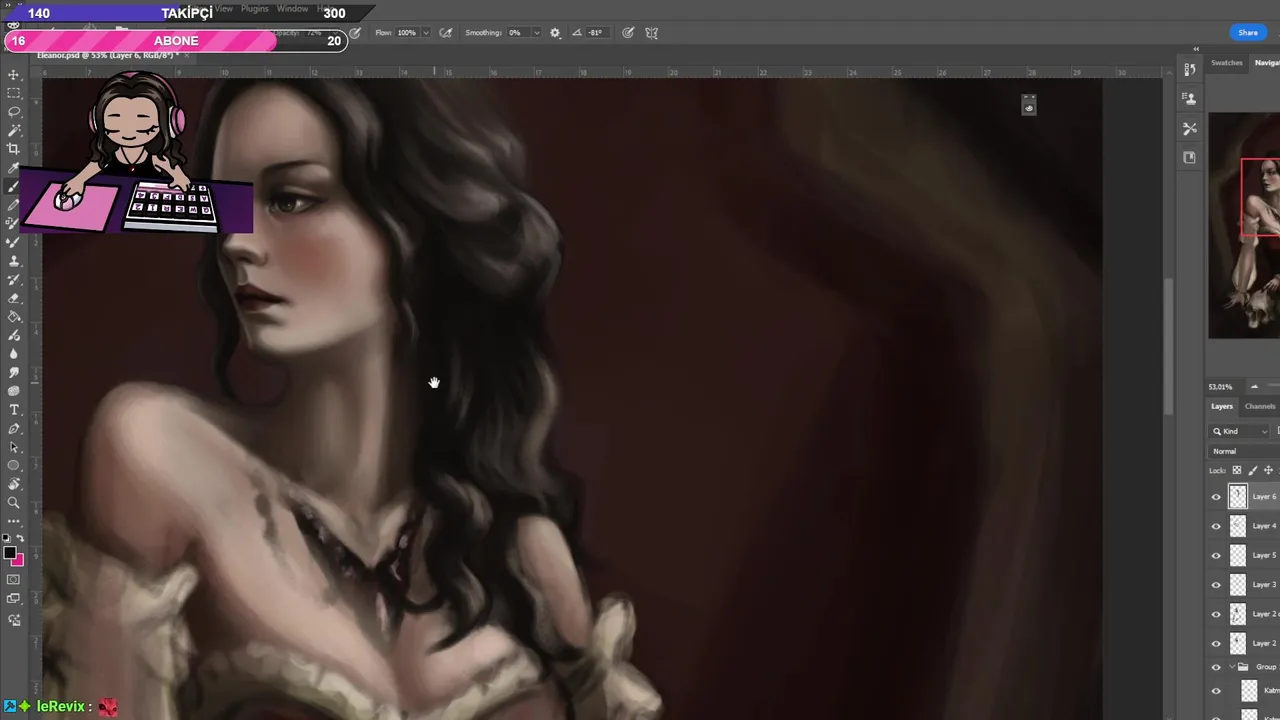Select the Move tool
The height and width of the screenshot is (720, 1280).
click(x=14, y=75)
